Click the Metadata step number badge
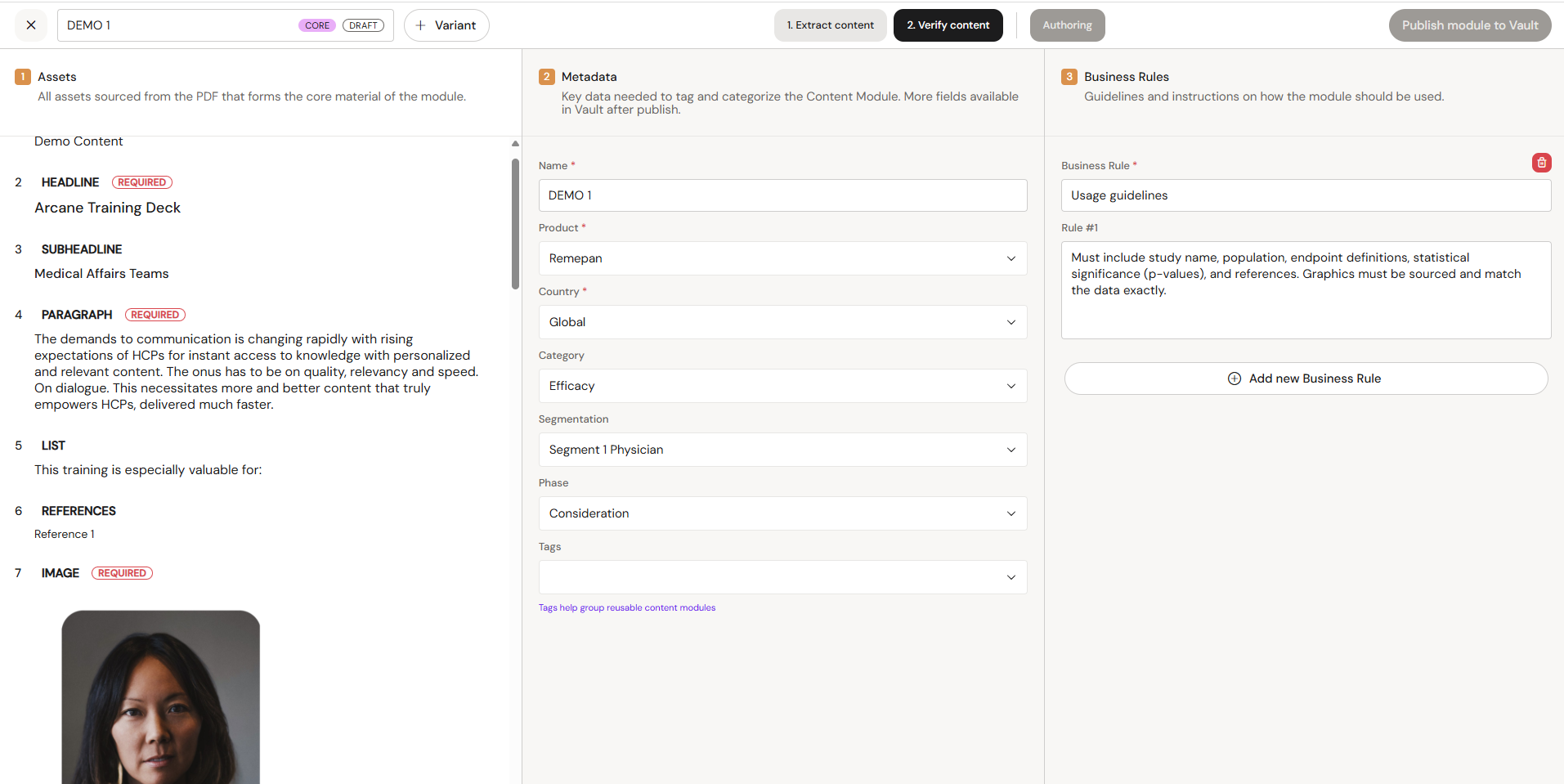The height and width of the screenshot is (784, 1564). click(547, 77)
